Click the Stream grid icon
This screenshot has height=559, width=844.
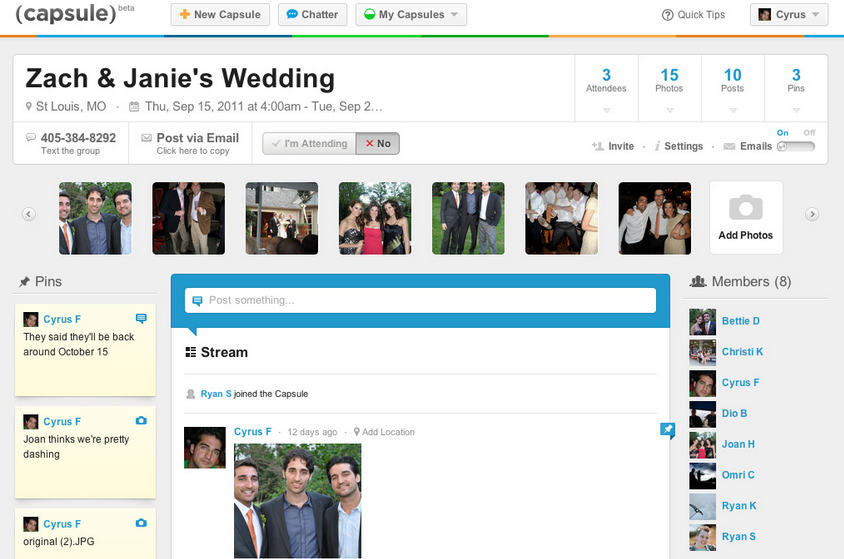(191, 352)
